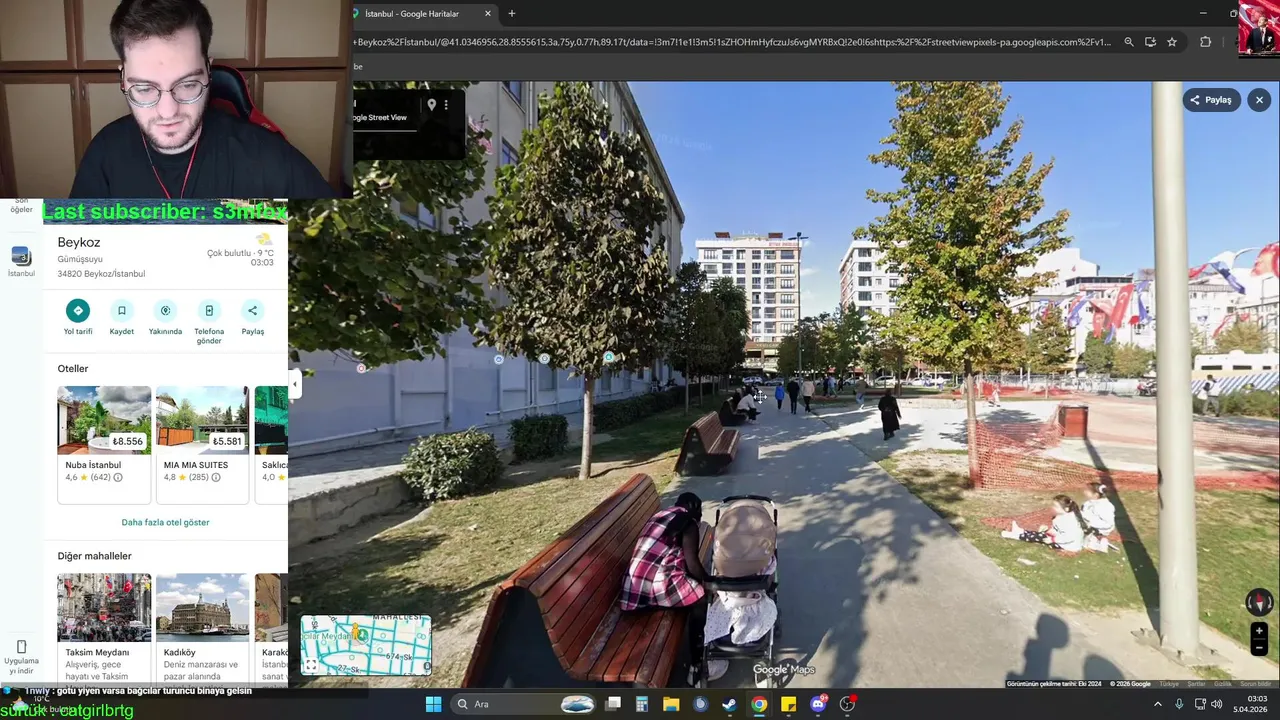Click Nuba İstanbul rating info icon
1280x720 pixels.
[118, 478]
